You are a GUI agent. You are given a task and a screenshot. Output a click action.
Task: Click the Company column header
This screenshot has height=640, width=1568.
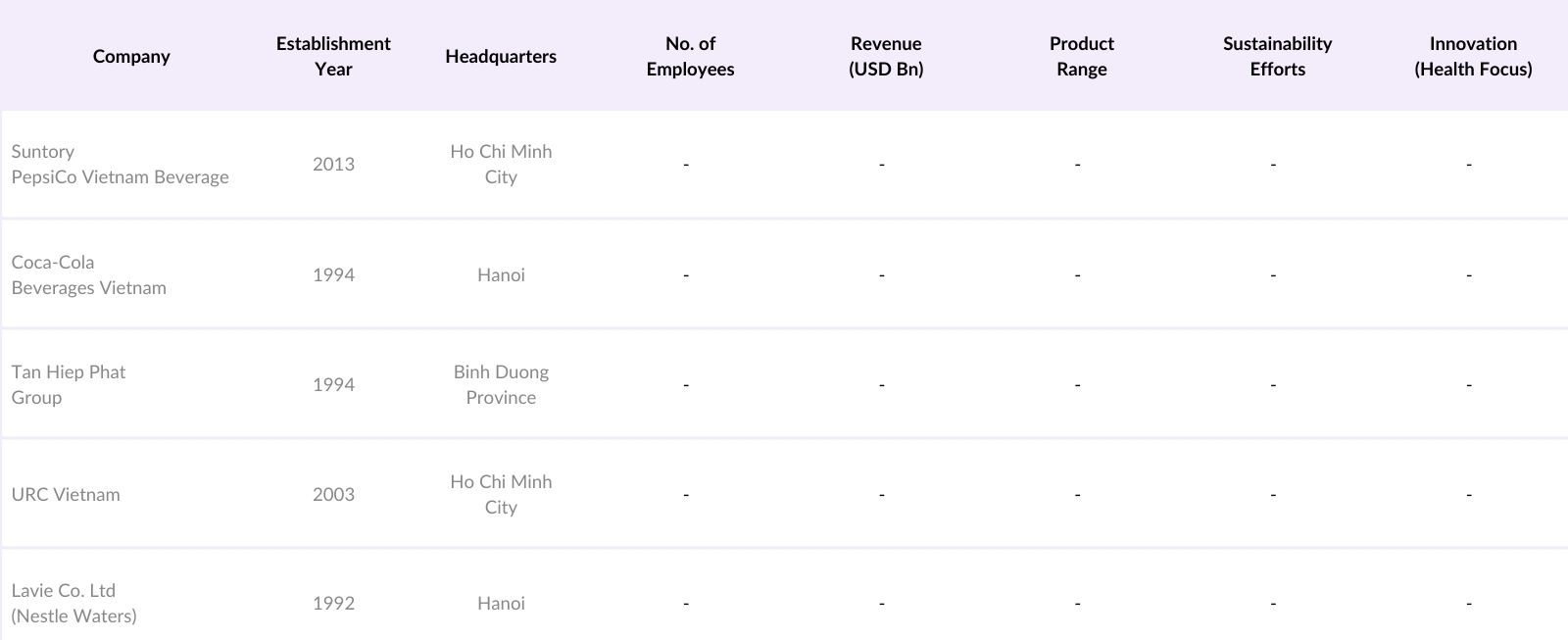pyautogui.click(x=131, y=56)
